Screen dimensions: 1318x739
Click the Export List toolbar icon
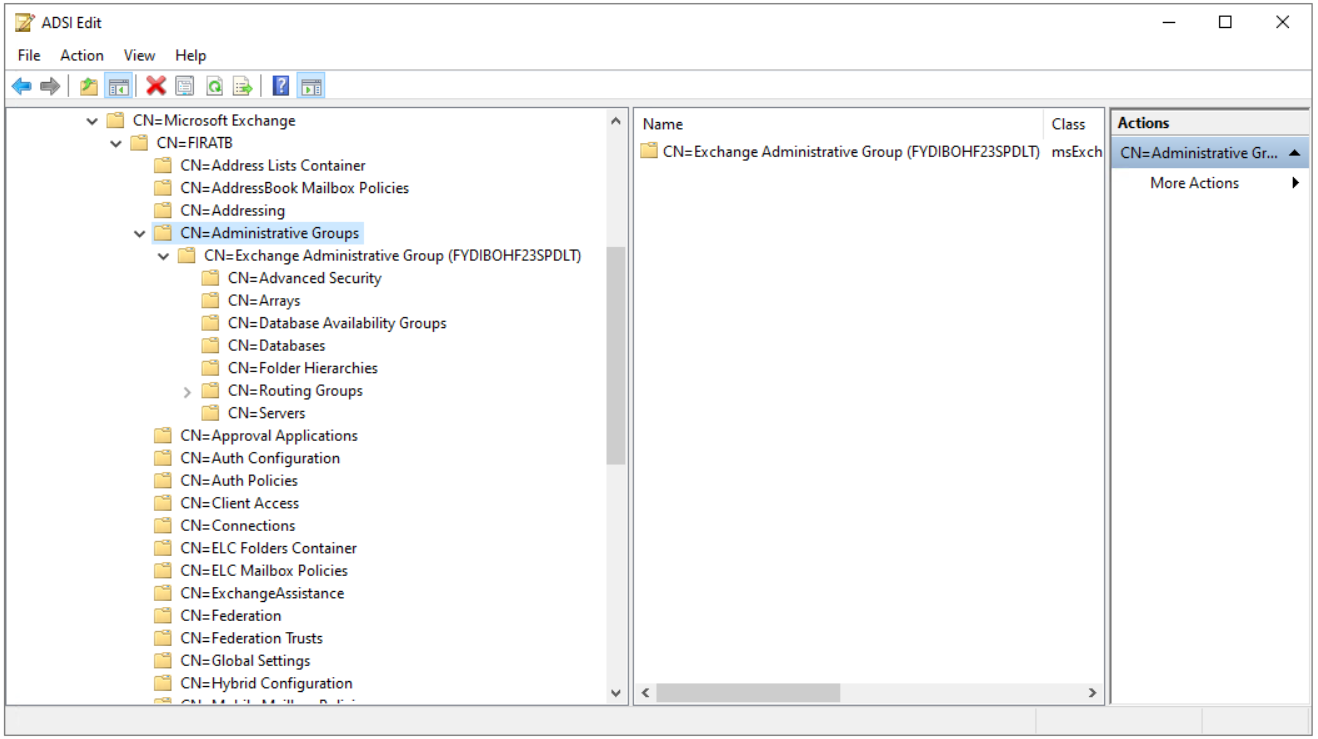click(x=242, y=87)
